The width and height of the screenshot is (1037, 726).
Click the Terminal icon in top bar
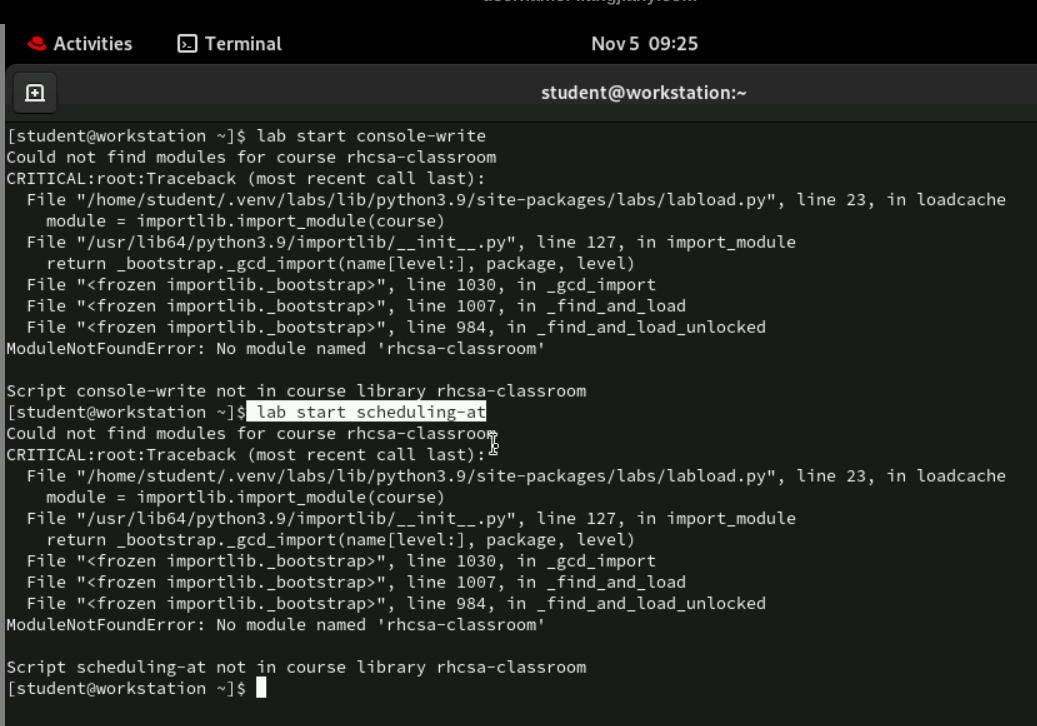[x=187, y=44]
